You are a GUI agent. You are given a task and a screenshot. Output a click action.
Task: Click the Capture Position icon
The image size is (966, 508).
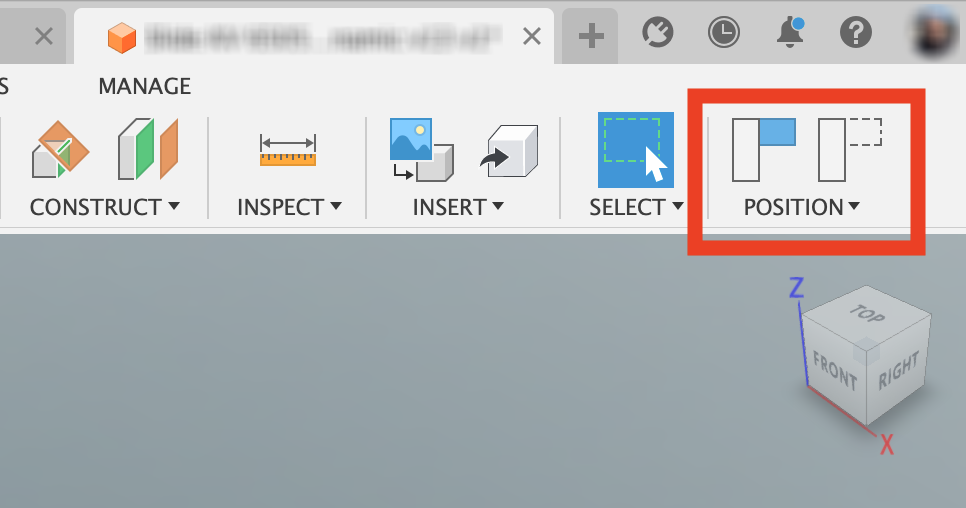764,150
